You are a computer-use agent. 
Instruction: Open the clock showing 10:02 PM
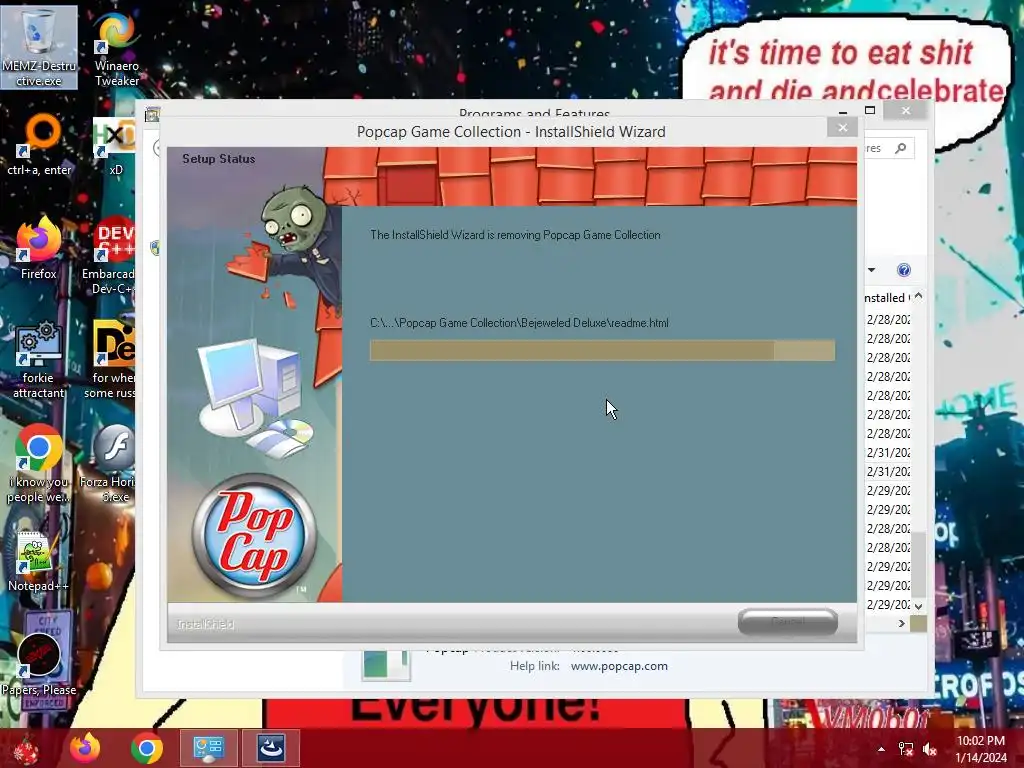(981, 749)
